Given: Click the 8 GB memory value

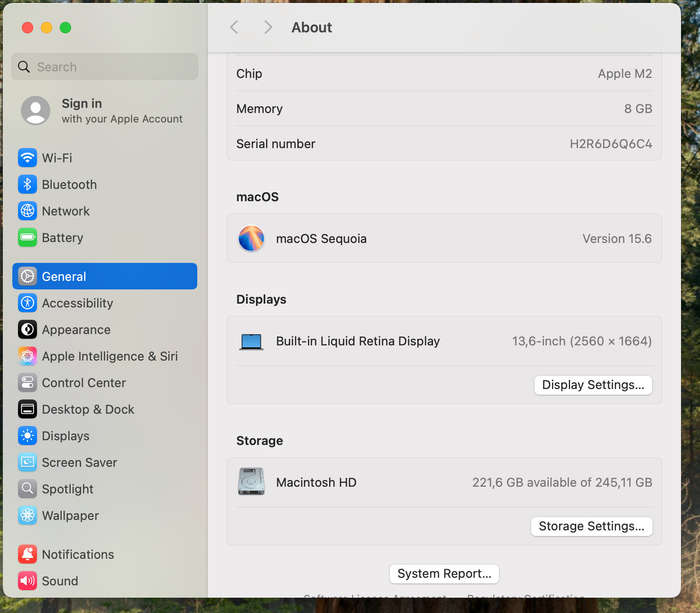Looking at the screenshot, I should [638, 108].
